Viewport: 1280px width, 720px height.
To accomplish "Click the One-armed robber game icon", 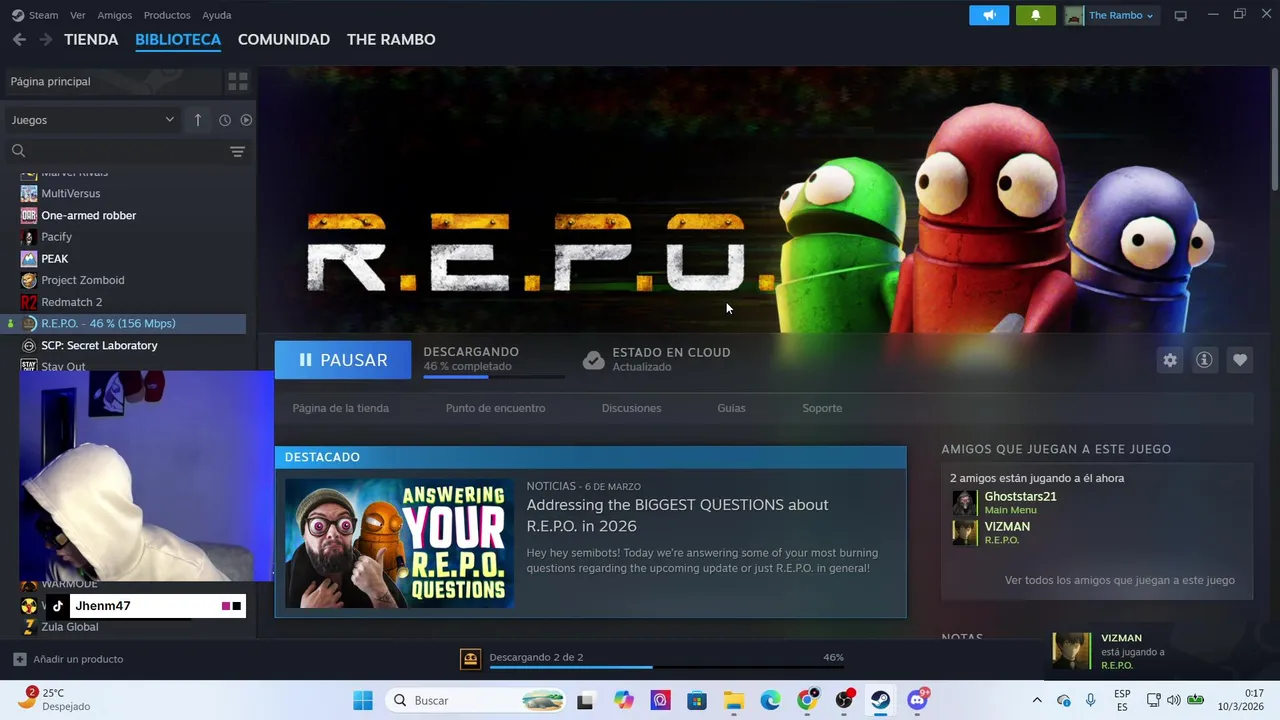I will (x=29, y=215).
